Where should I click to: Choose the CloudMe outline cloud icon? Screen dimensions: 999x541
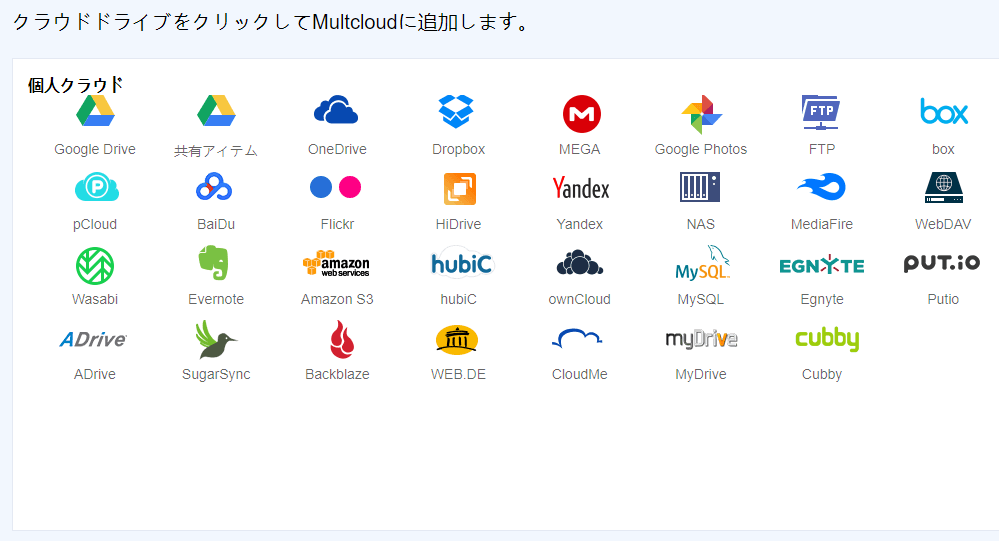click(577, 338)
